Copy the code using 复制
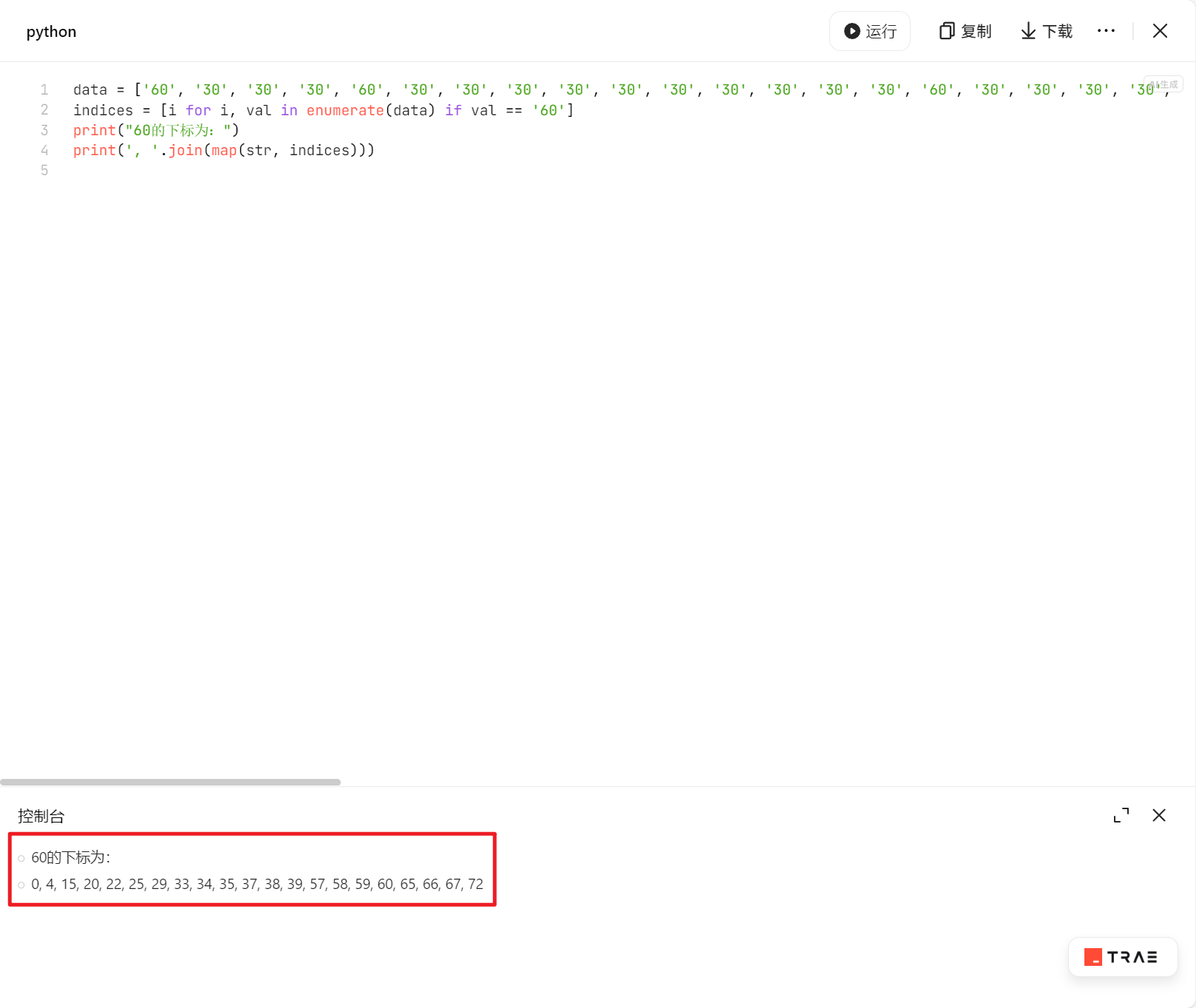The width and height of the screenshot is (1196, 1008). coord(965,31)
